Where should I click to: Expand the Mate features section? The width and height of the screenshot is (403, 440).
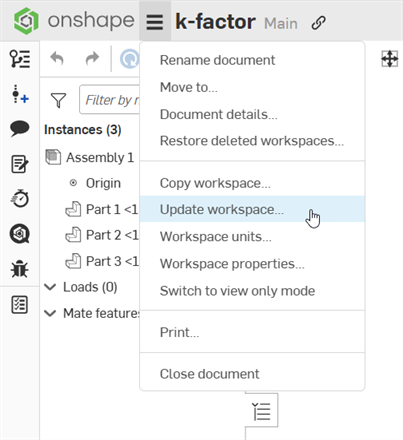[50, 313]
